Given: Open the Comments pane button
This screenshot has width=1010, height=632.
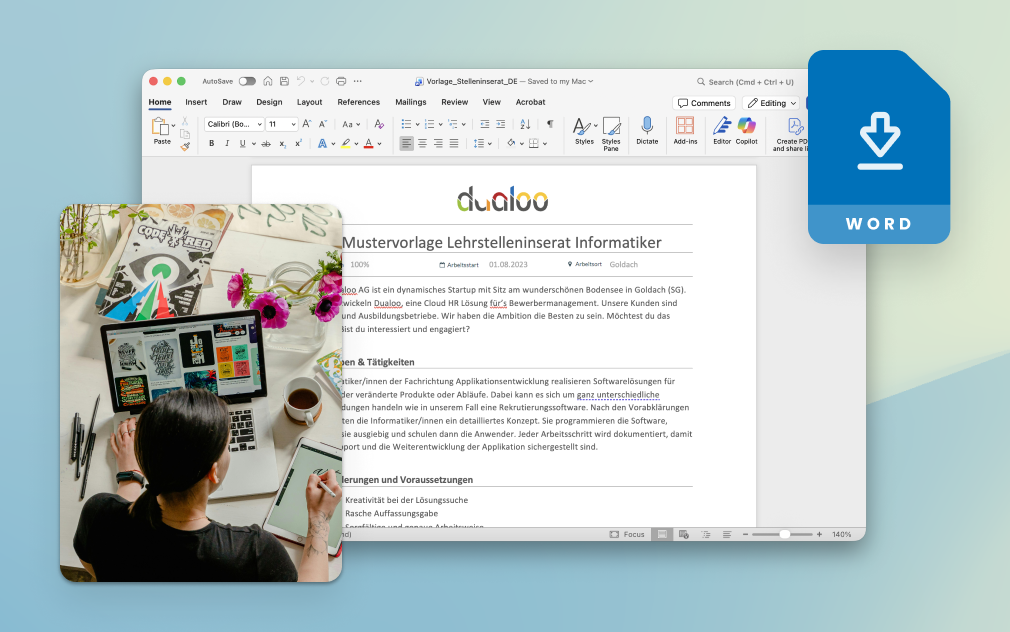Looking at the screenshot, I should coord(704,103).
